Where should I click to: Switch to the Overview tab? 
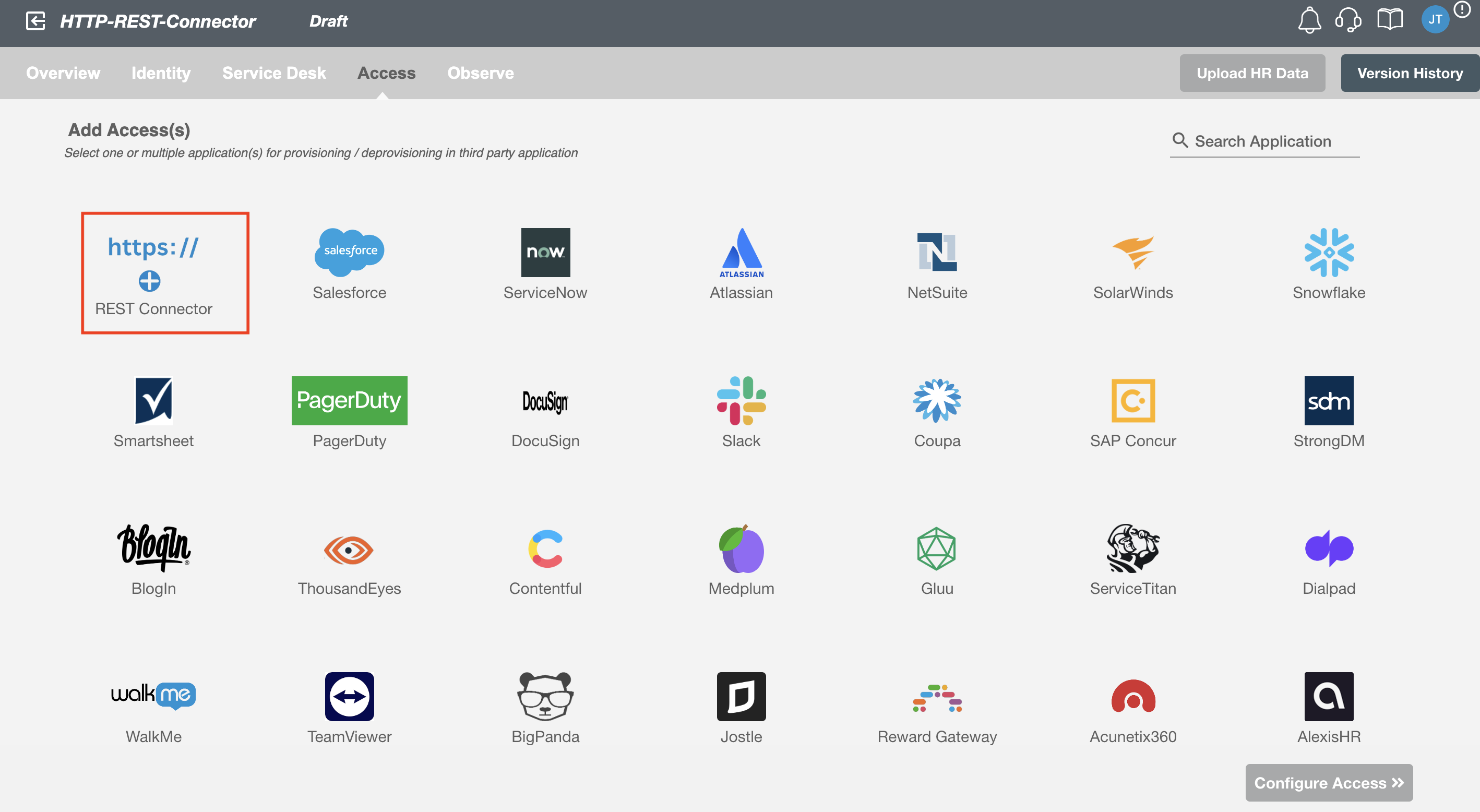[63, 73]
